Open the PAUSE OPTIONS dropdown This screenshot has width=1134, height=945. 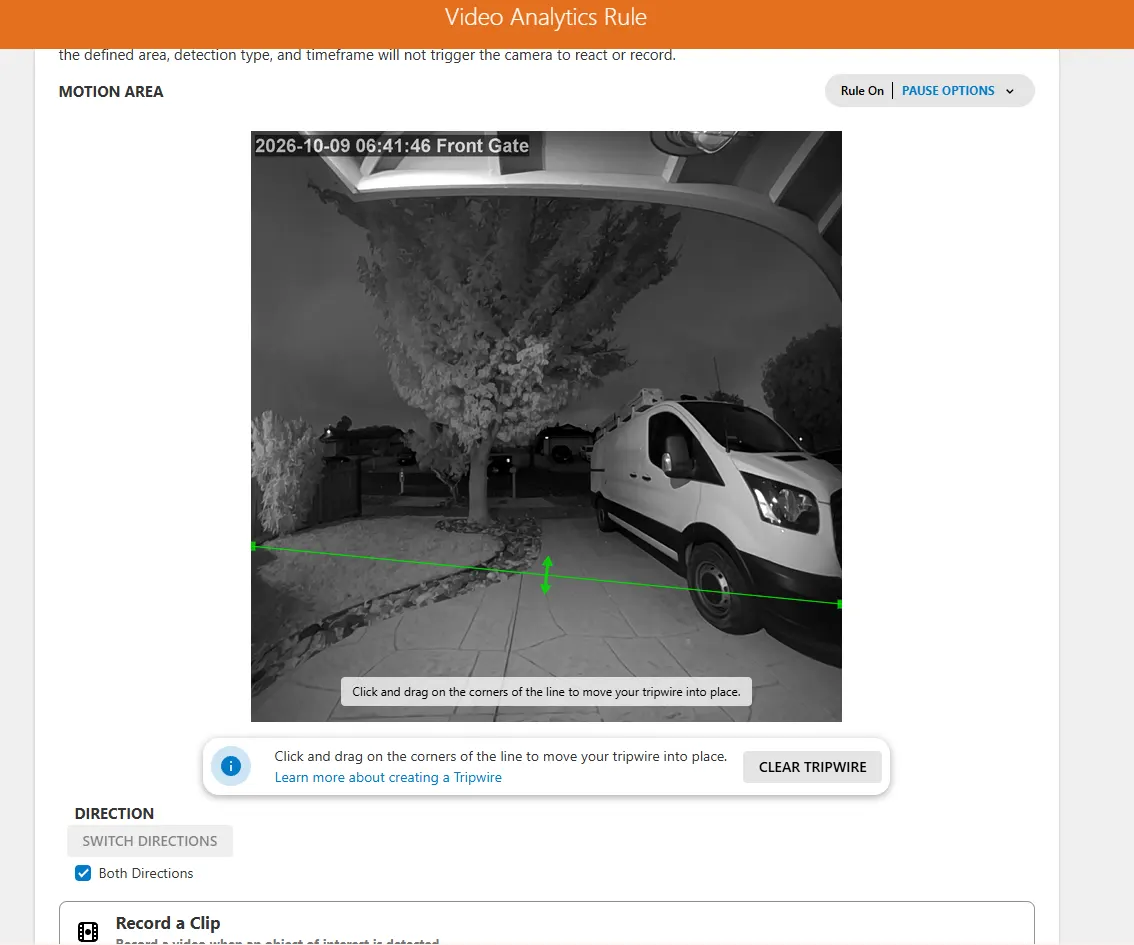[957, 91]
